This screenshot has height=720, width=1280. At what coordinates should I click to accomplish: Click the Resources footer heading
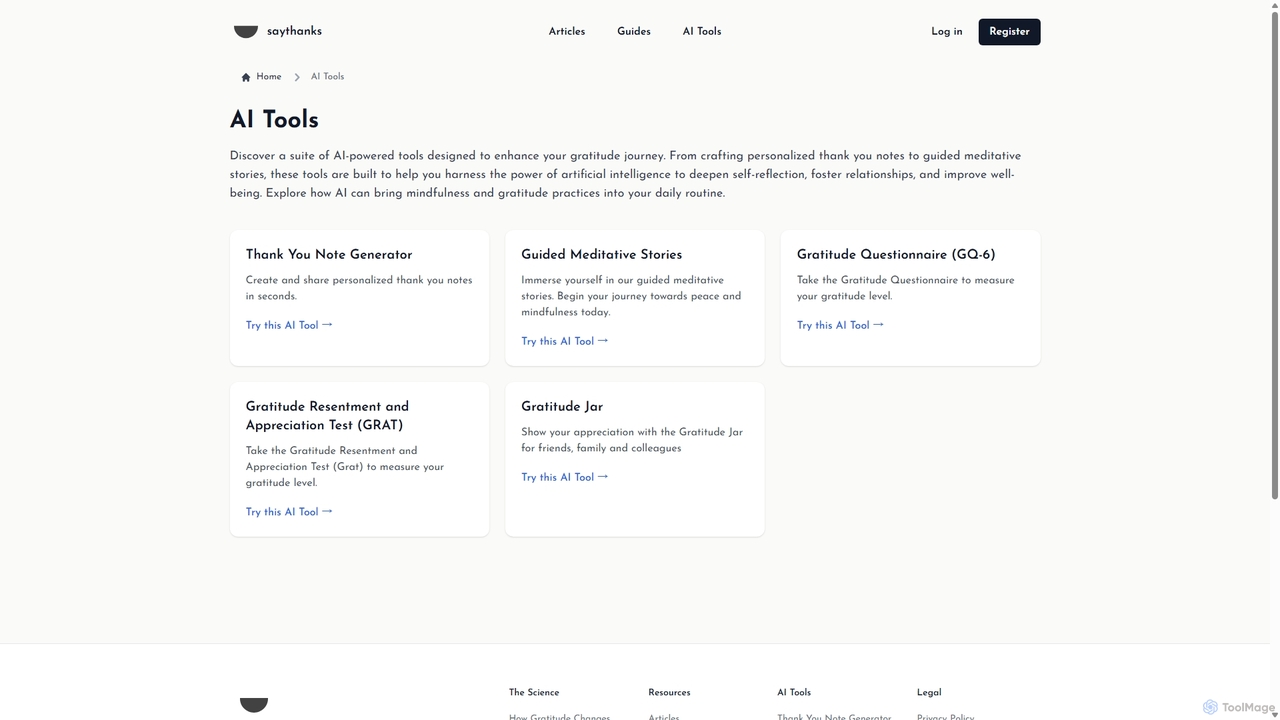click(x=669, y=692)
